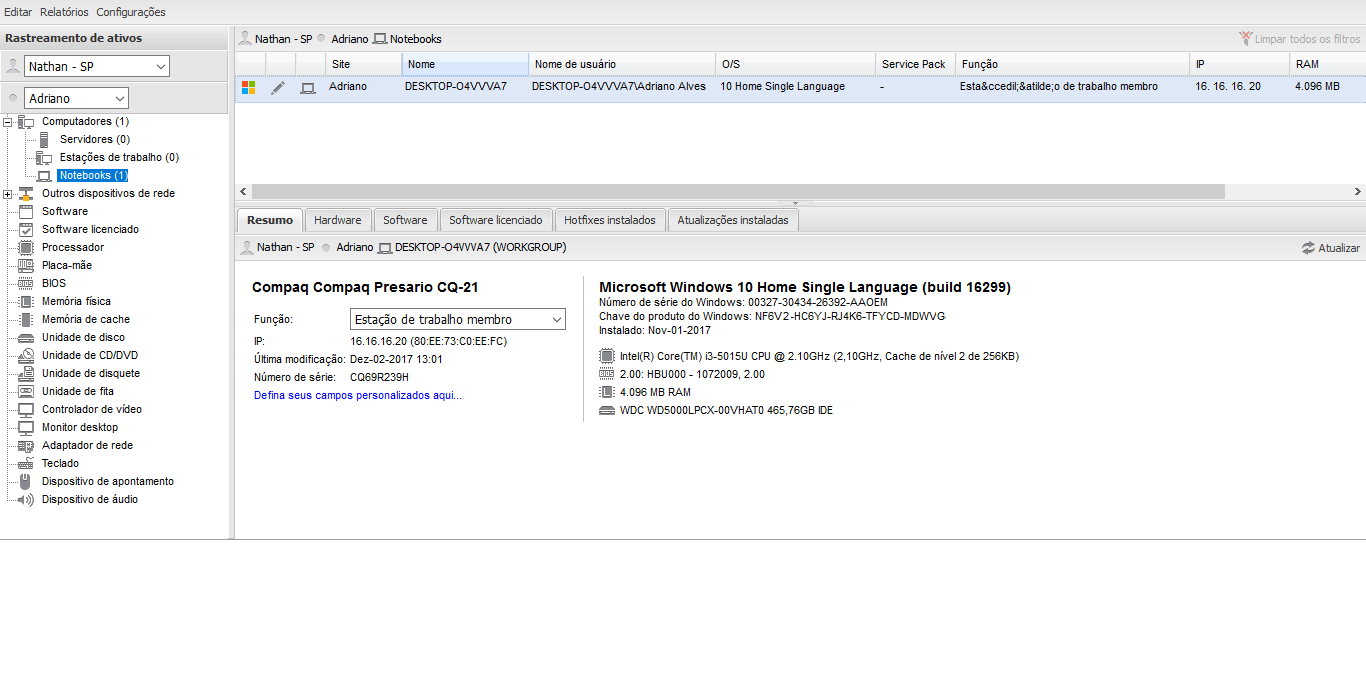The height and width of the screenshot is (690, 1366).
Task: Click the 'Compaq Compaq Presario CQ-21' heading
Action: coord(365,287)
